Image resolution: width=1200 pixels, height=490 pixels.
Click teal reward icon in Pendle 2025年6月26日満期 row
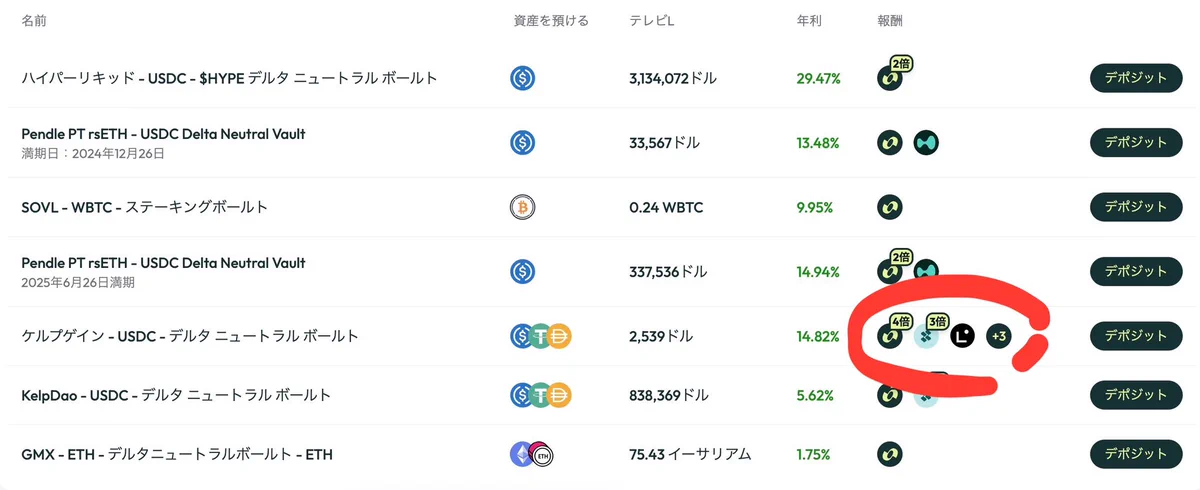click(x=927, y=271)
